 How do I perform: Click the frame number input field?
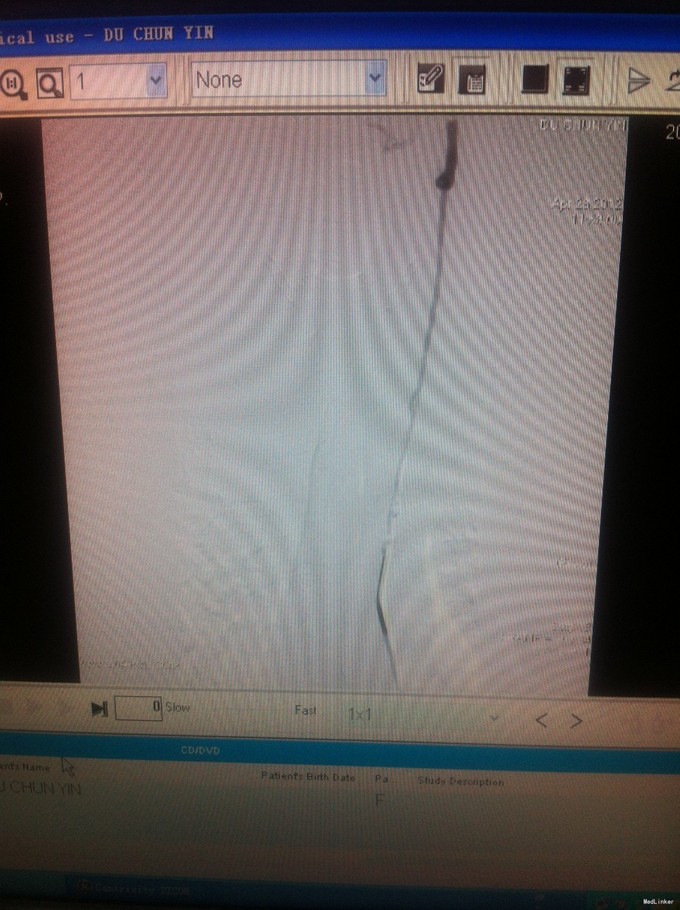pyautogui.click(x=138, y=708)
